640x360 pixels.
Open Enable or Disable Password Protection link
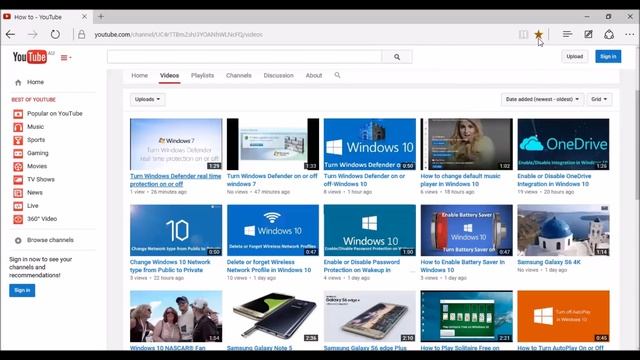pos(362,266)
